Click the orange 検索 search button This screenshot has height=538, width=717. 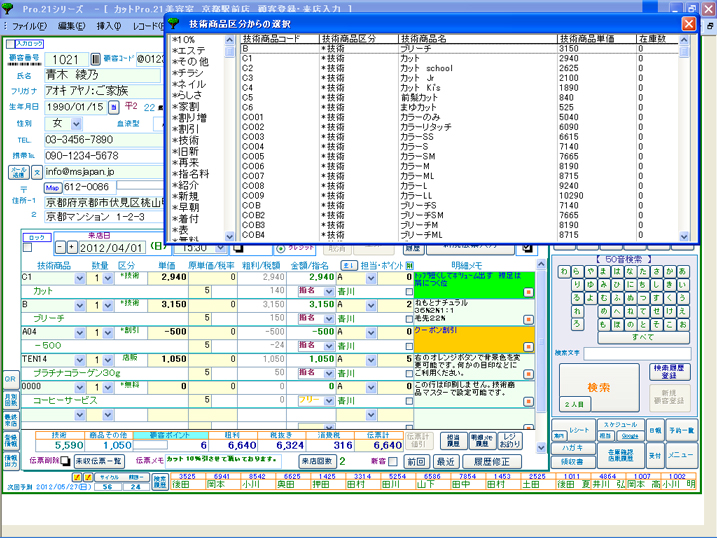[x=598, y=386]
